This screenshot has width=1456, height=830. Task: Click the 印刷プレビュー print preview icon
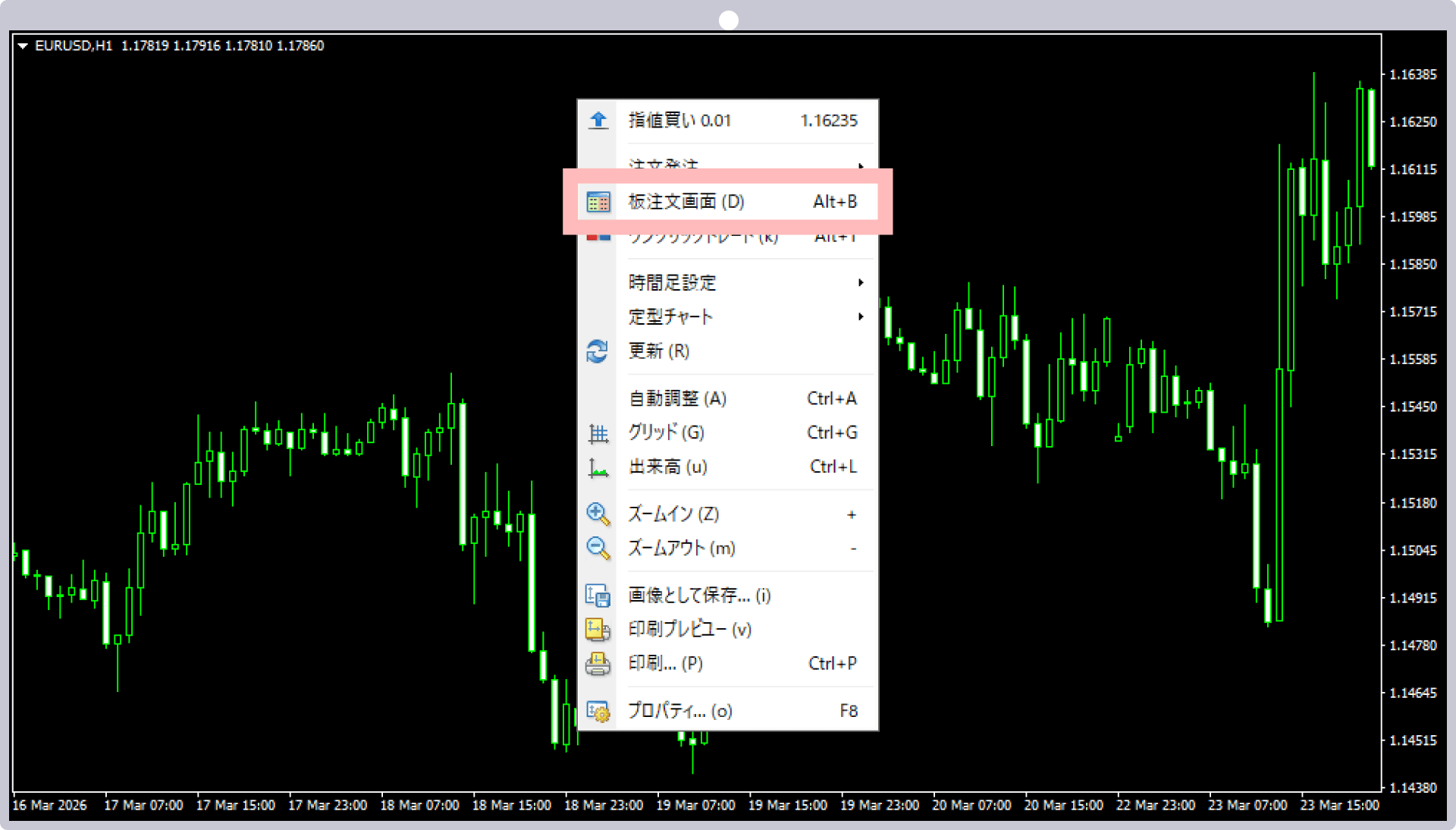[598, 629]
